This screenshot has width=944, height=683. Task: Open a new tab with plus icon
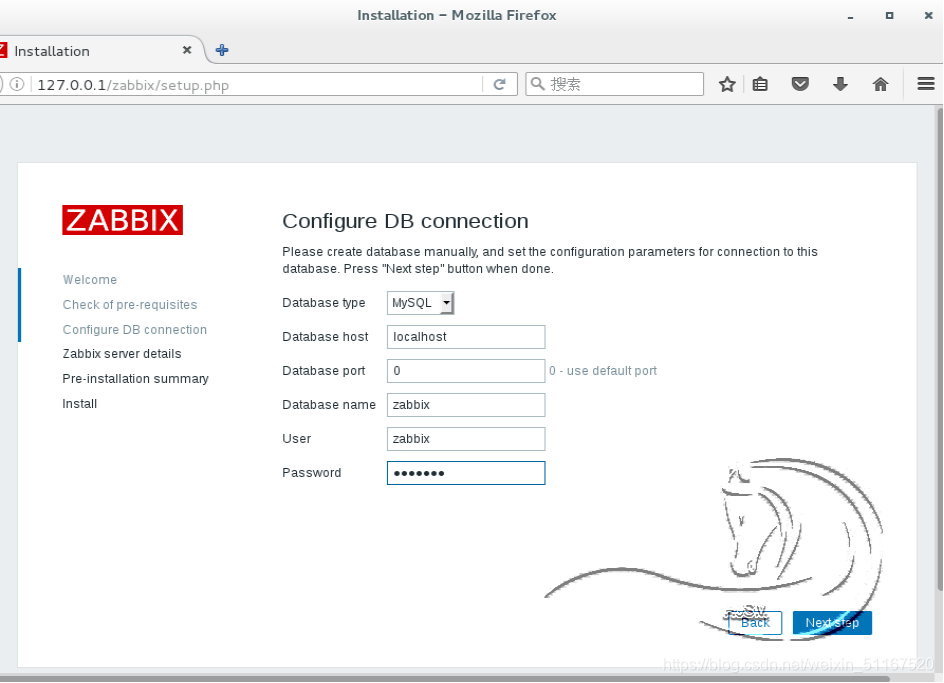pyautogui.click(x=222, y=50)
